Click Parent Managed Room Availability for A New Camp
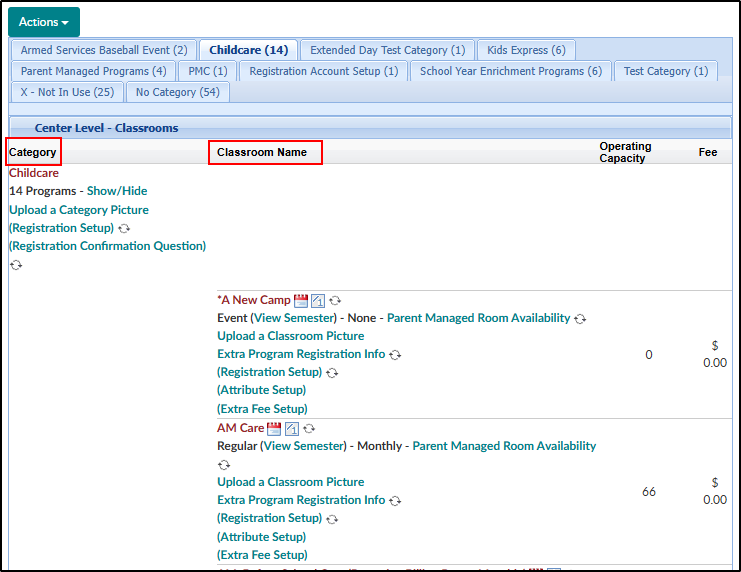The width and height of the screenshot is (741, 572). (x=479, y=318)
